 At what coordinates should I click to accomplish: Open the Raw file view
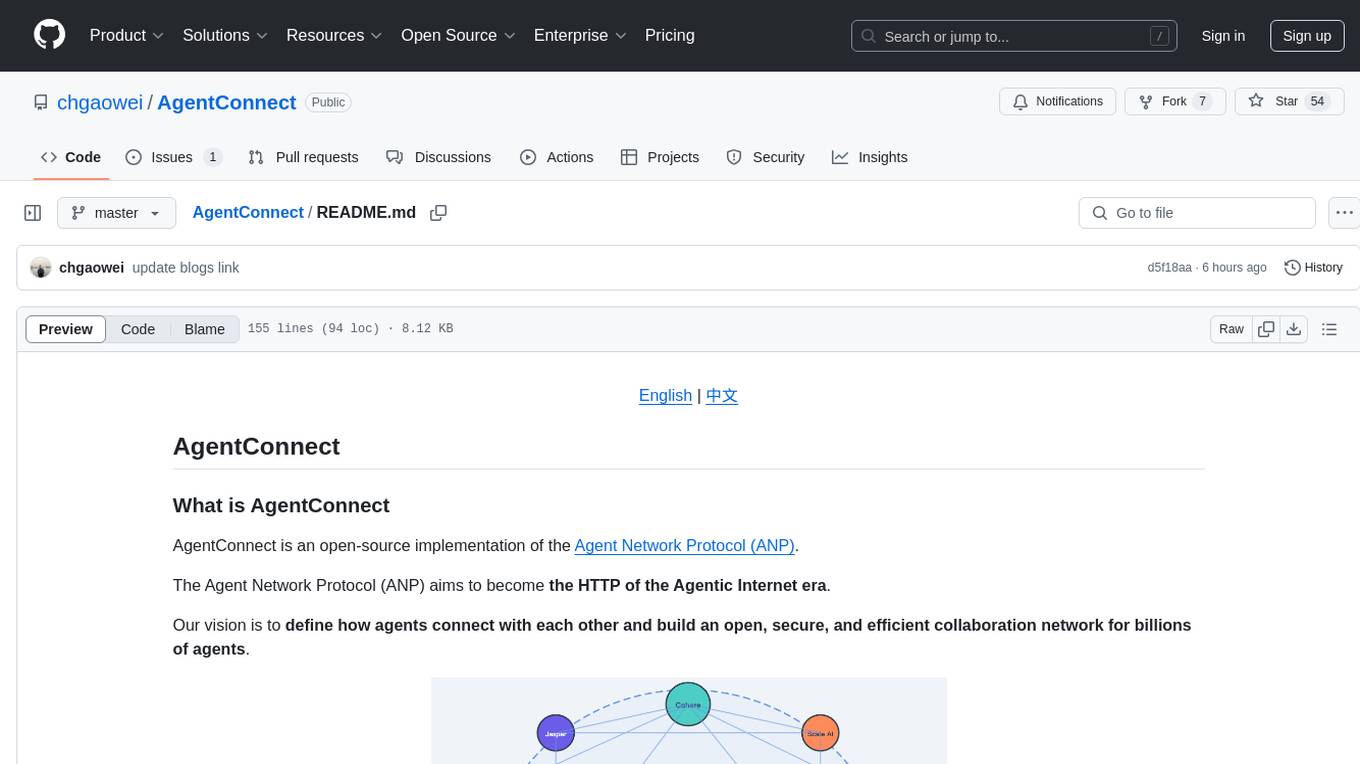coord(1231,329)
